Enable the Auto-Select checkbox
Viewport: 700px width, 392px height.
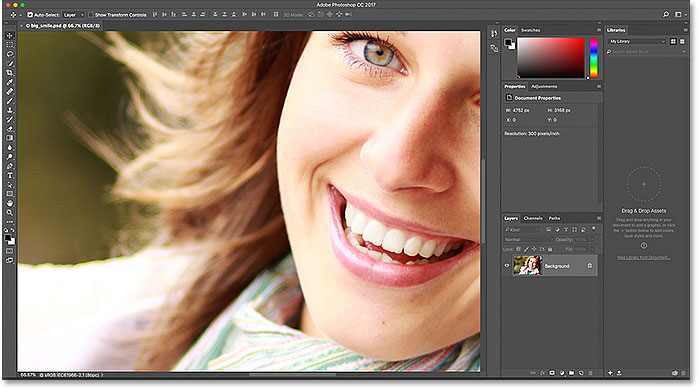(x=30, y=15)
